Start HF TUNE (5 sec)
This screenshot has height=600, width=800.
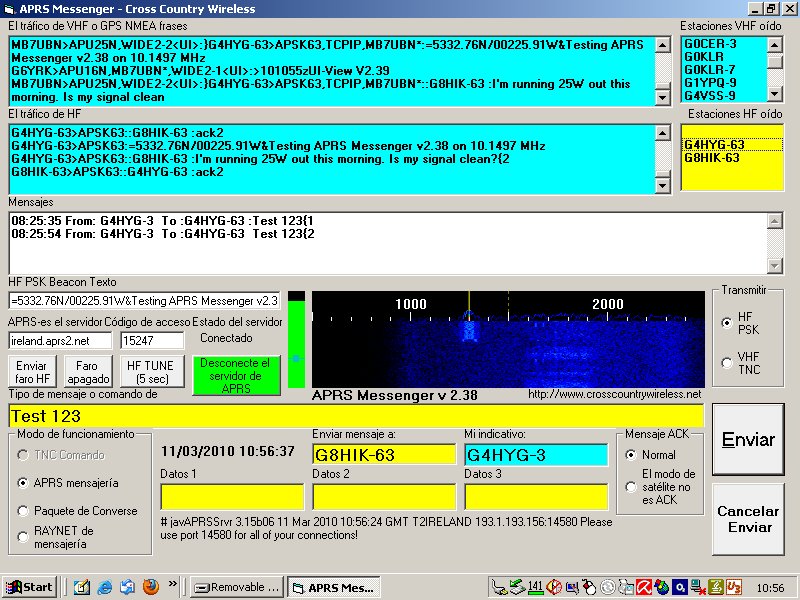152,371
